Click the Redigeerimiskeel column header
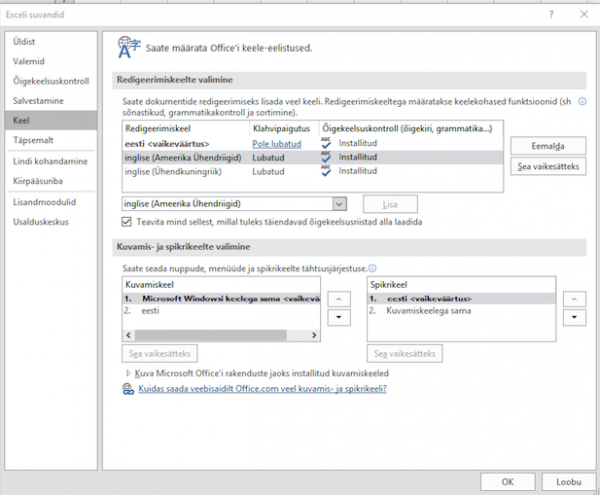 click(186, 129)
